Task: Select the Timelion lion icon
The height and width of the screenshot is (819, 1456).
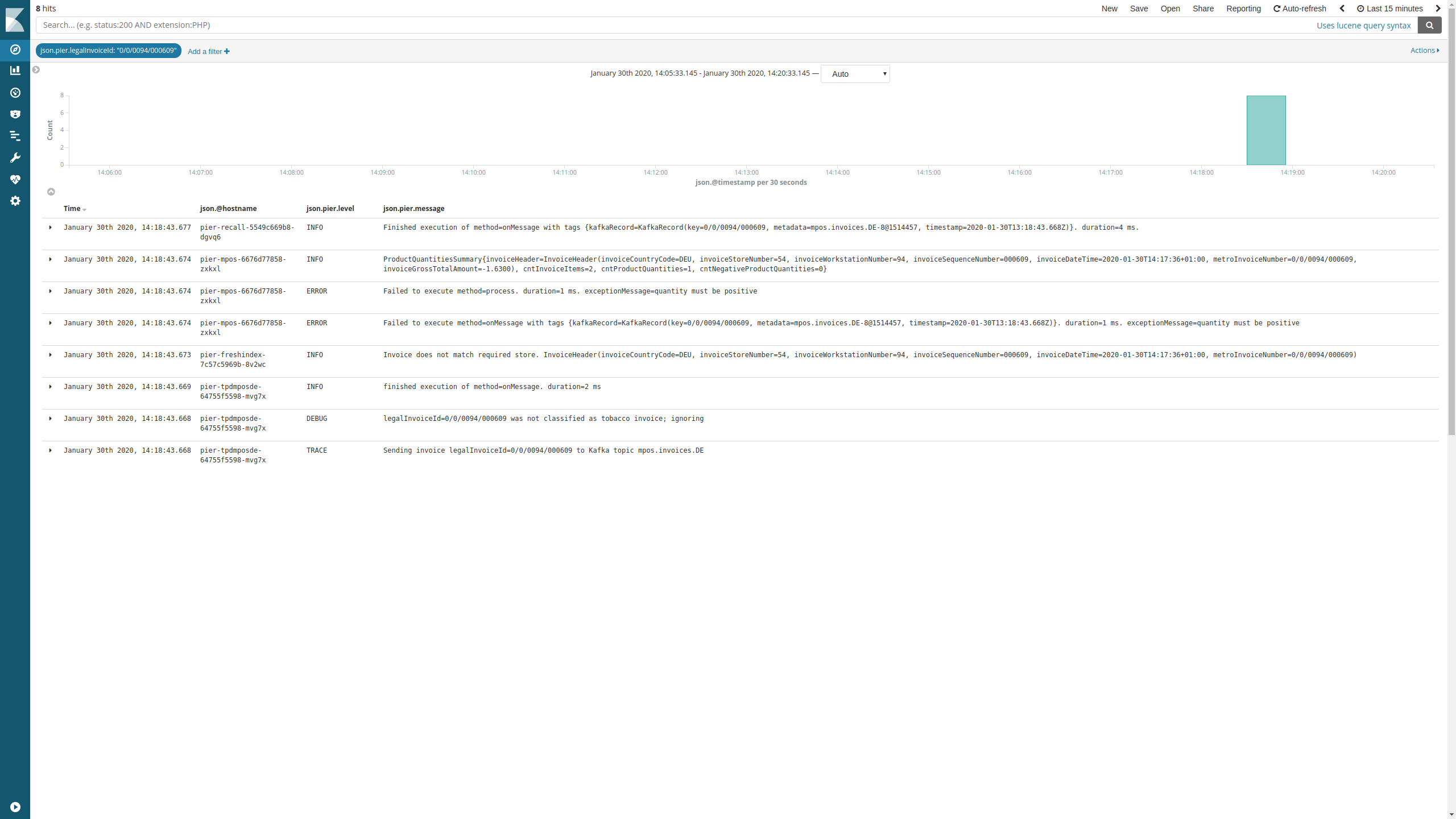Action: pos(15,114)
